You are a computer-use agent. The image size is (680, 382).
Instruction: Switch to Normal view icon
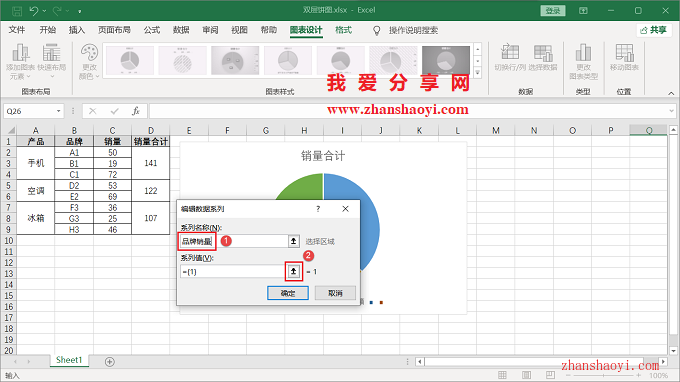click(502, 375)
